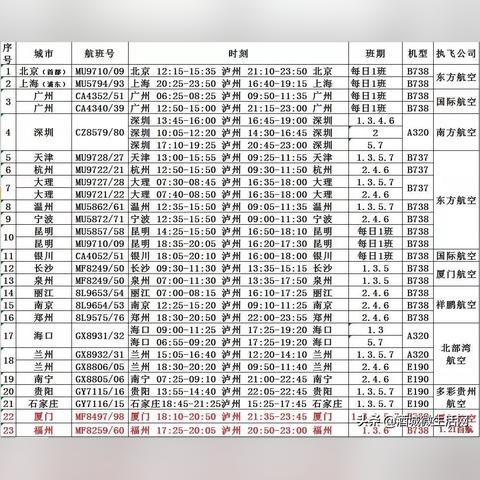Select flight number GX8931/32
Screen dimensions: 480x480
click(100, 336)
